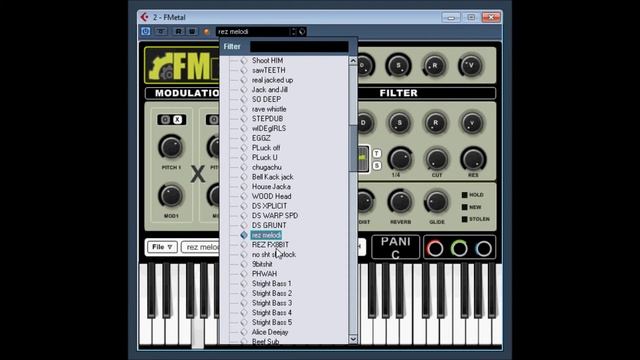Select the PLuck U preset
Screen dimensions: 640x360
pyautogui.click(x=264, y=157)
